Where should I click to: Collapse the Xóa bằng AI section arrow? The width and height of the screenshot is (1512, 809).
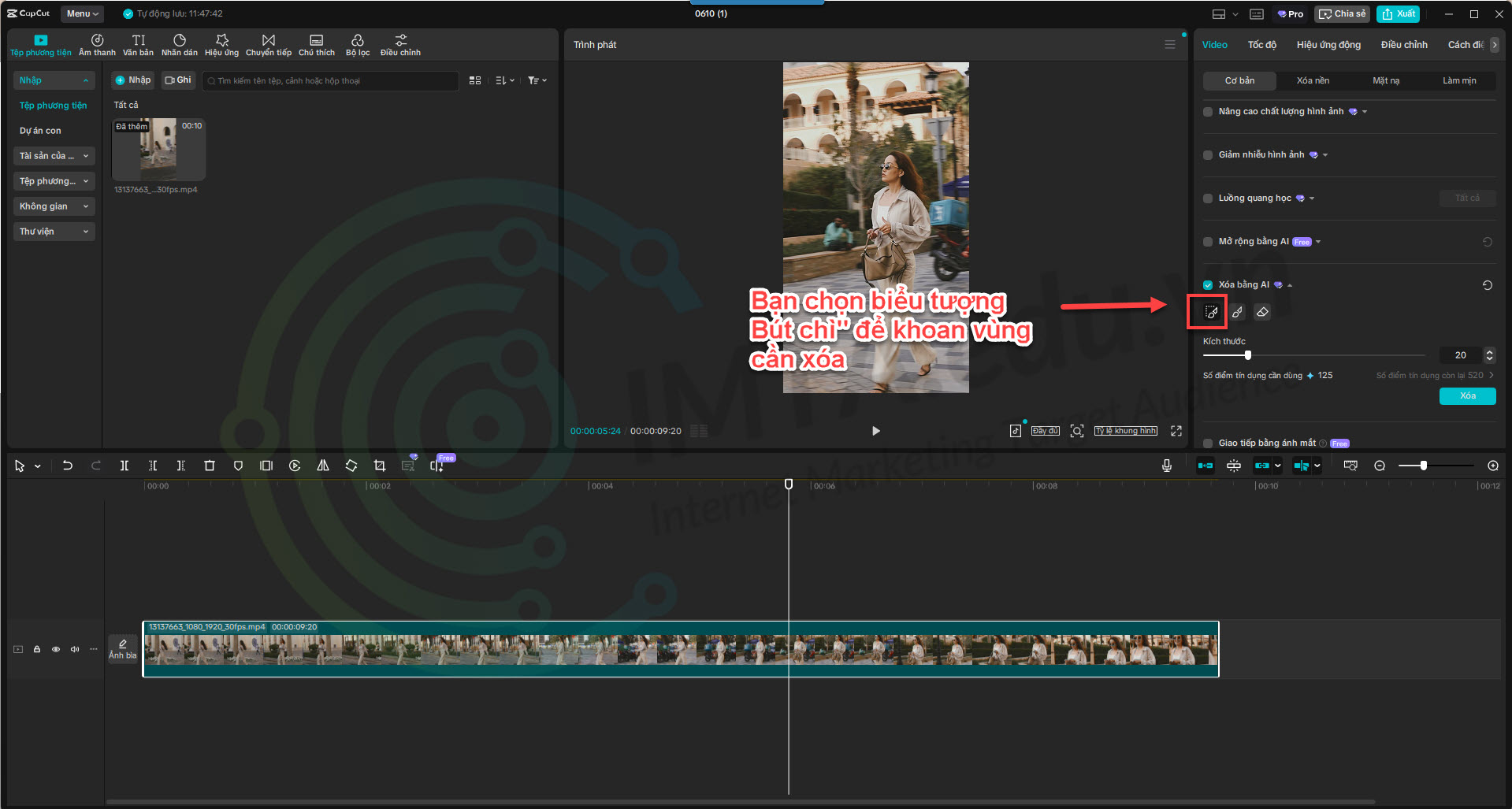(x=1290, y=285)
